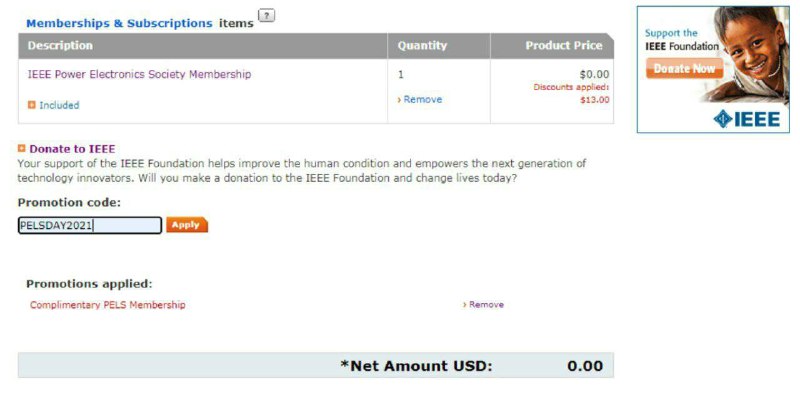Click the Donate to IEEE heading
This screenshot has height=404, width=800.
tap(72, 149)
